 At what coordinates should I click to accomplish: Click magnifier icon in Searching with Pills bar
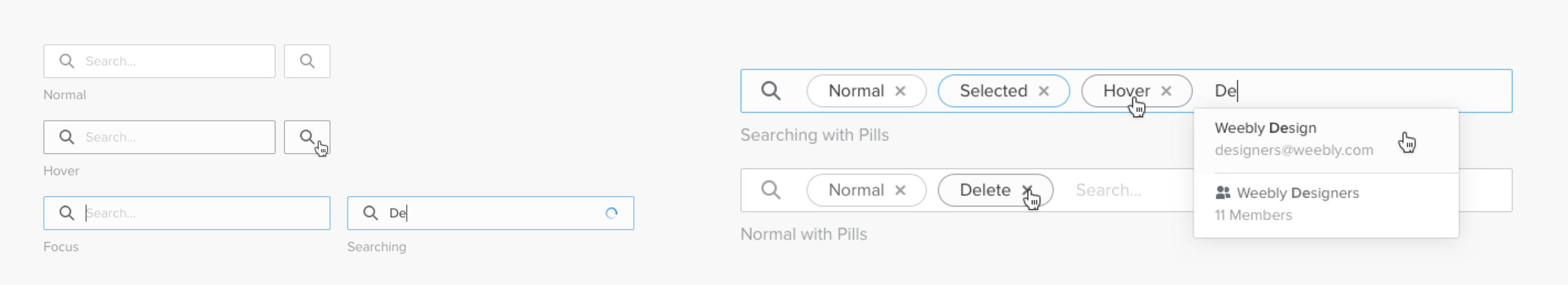tap(771, 91)
